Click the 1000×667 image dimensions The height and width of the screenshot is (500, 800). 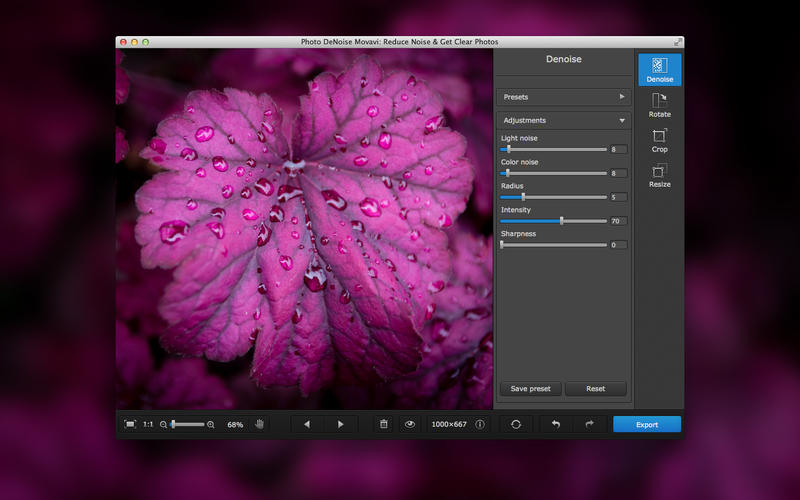[449, 424]
